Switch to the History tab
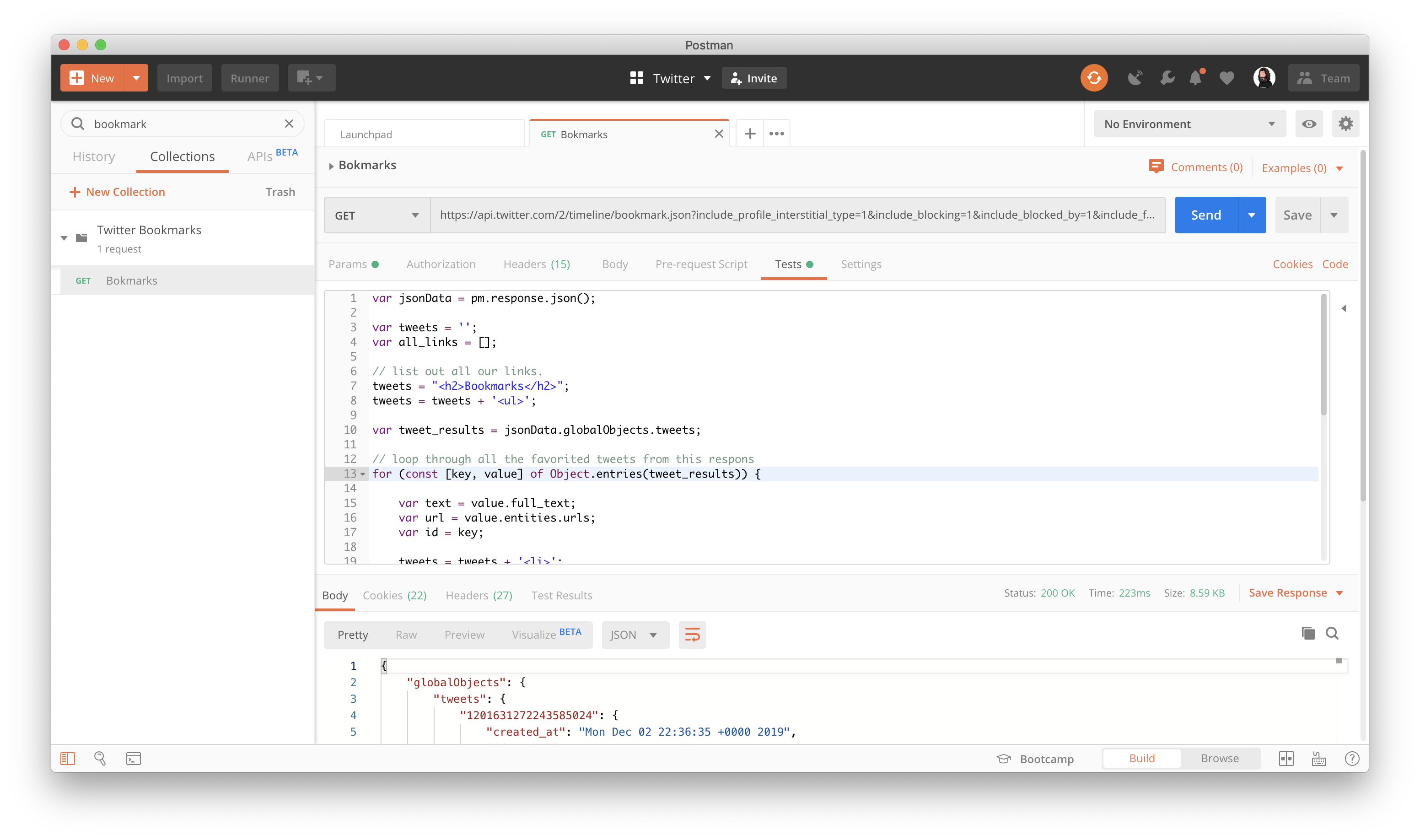 coord(93,156)
